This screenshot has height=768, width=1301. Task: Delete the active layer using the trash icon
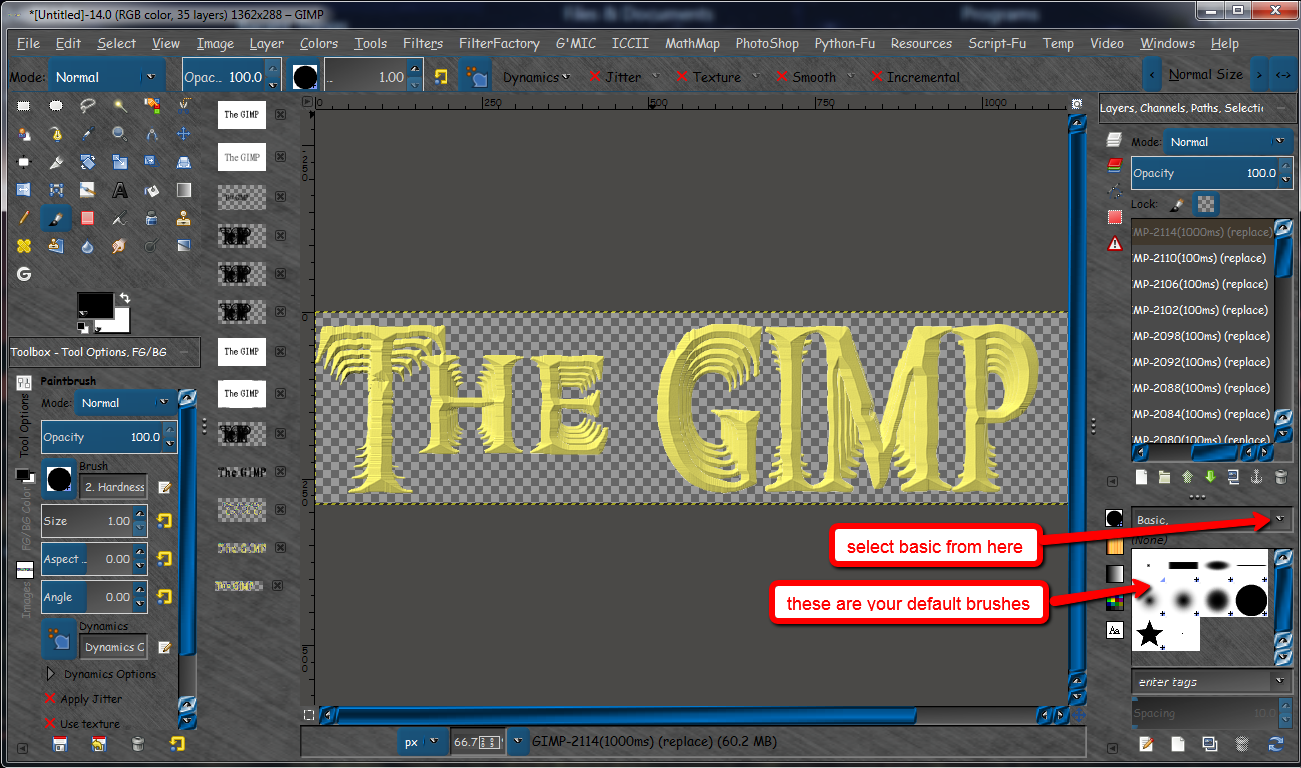click(x=1281, y=477)
